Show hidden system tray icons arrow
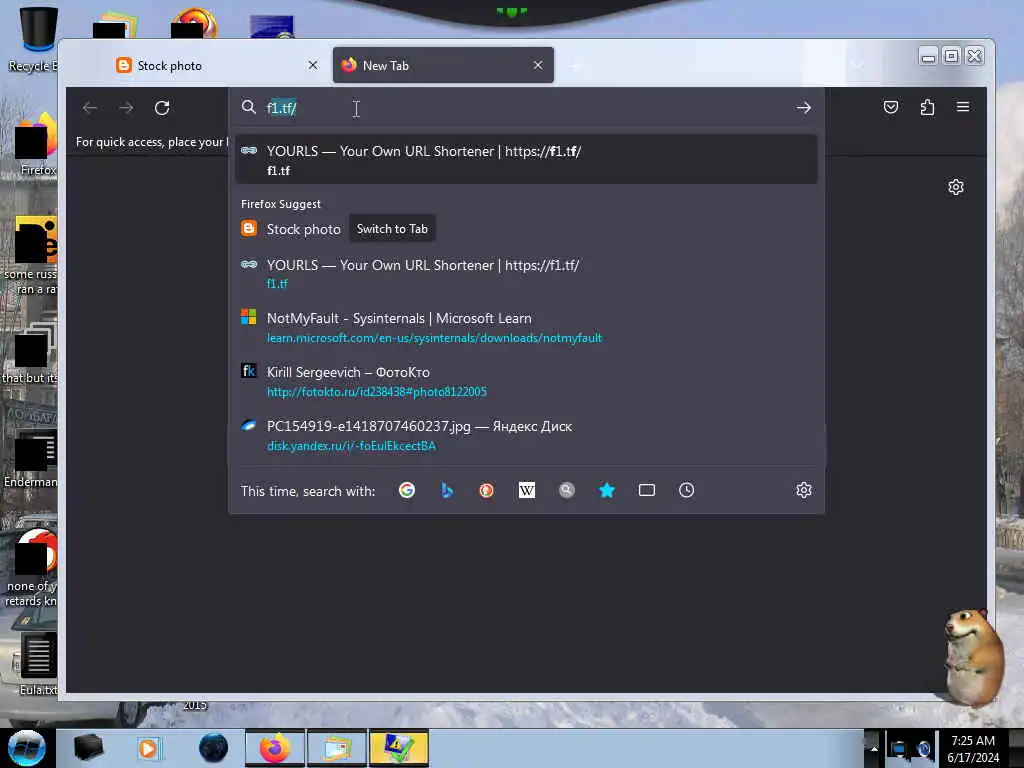Image resolution: width=1024 pixels, height=768 pixels. coord(874,748)
